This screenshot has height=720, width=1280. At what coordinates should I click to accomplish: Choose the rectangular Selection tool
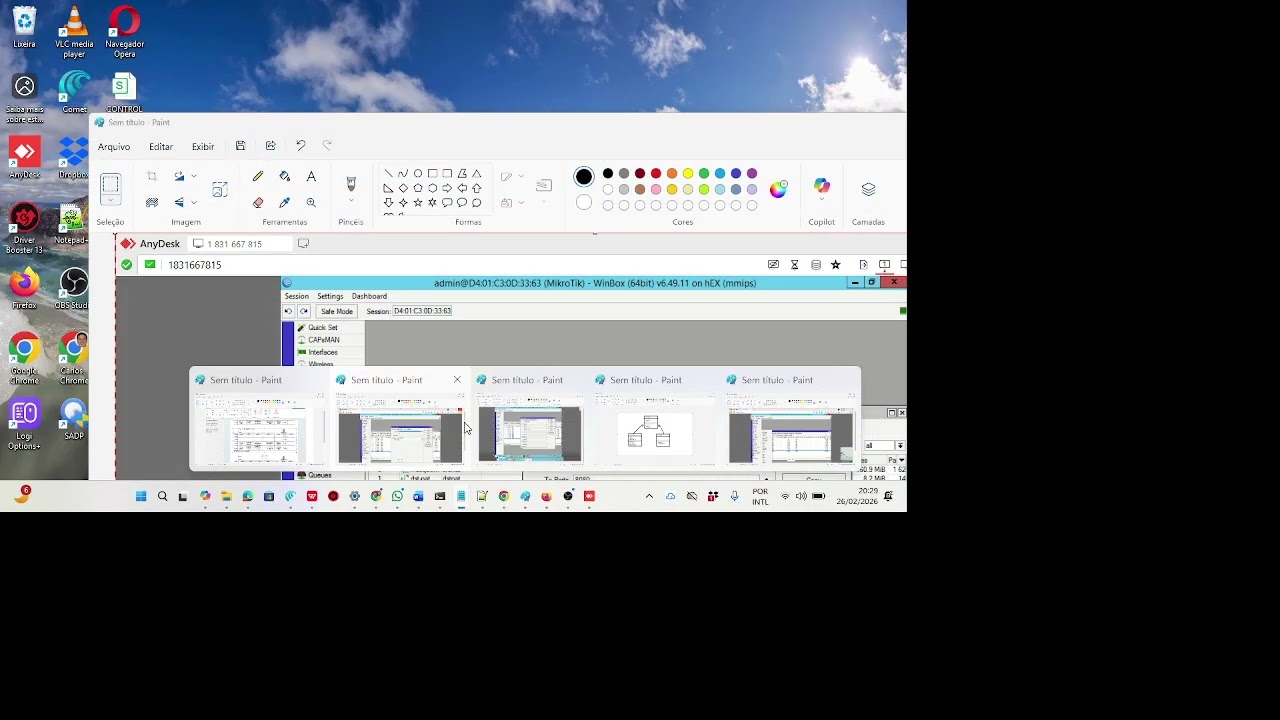pyautogui.click(x=110, y=184)
